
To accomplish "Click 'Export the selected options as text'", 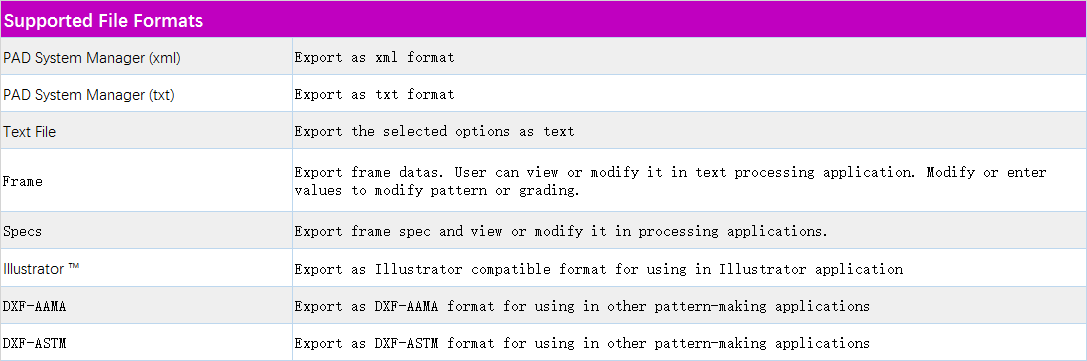I will click(x=435, y=131).
